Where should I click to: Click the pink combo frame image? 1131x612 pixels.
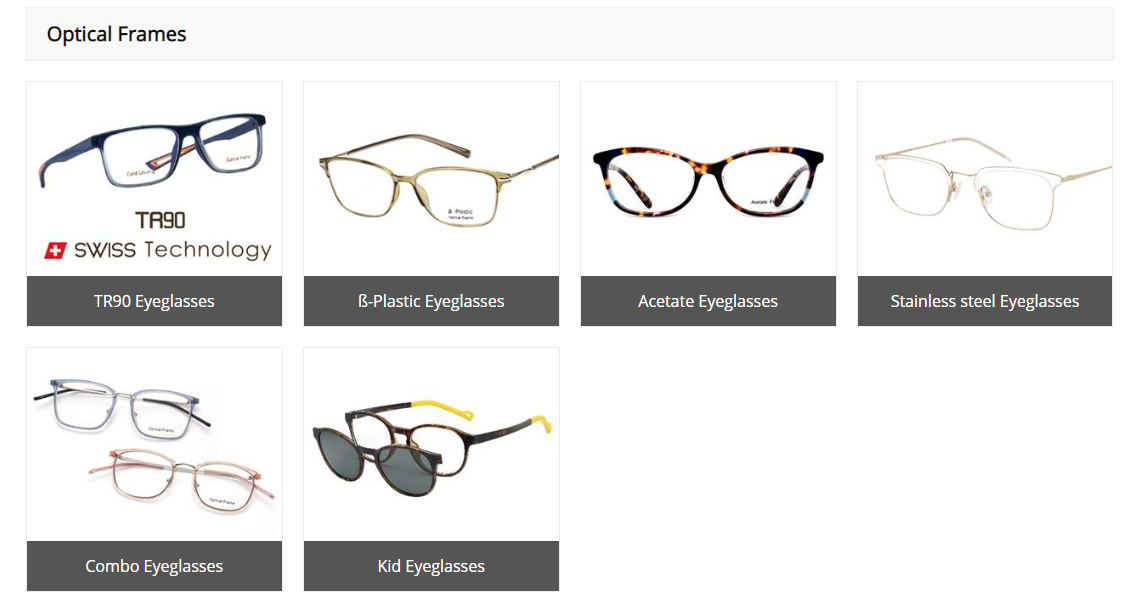pyautogui.click(x=182, y=481)
